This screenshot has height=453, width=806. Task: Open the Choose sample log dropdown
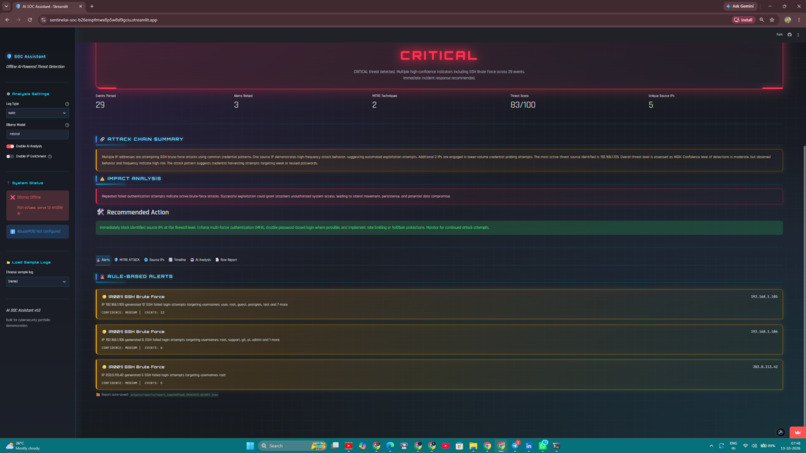pos(37,281)
